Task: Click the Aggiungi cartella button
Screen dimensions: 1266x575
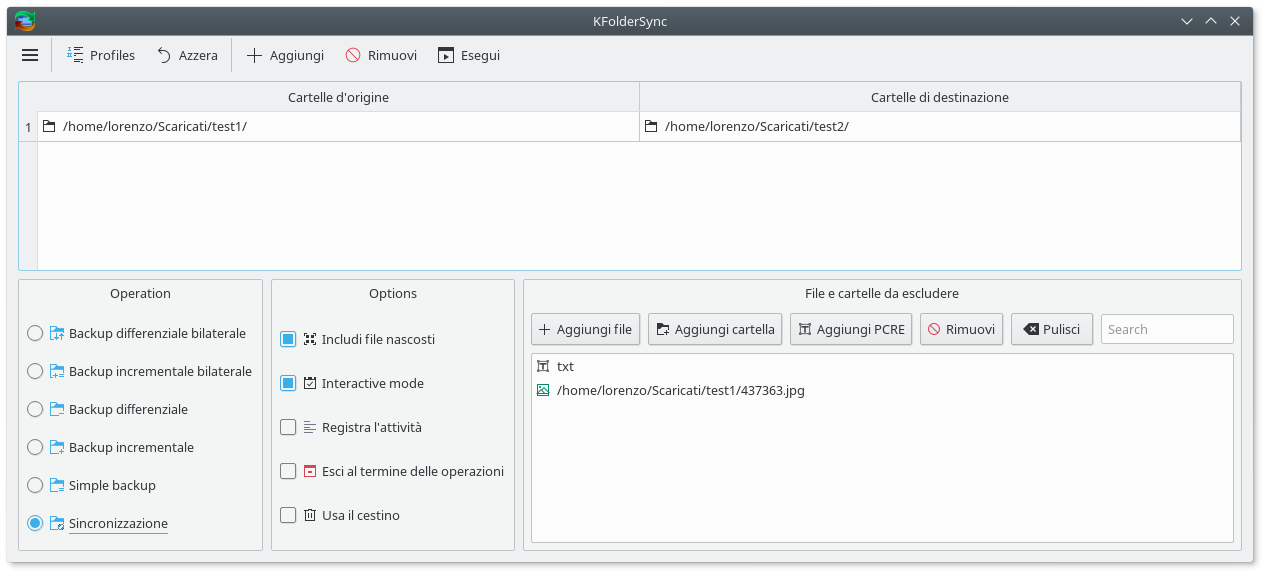Action: coord(715,329)
